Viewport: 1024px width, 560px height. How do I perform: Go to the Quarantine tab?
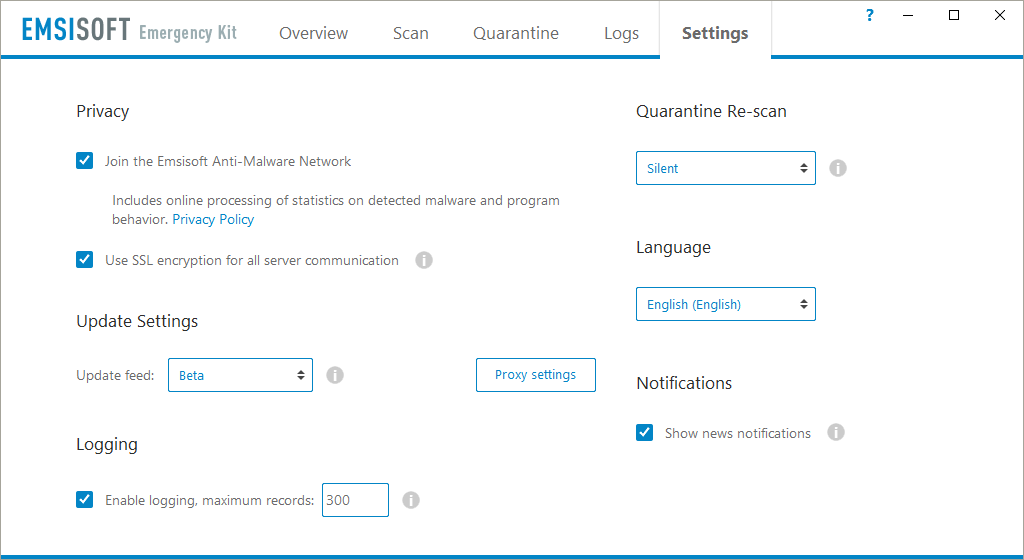coord(516,33)
